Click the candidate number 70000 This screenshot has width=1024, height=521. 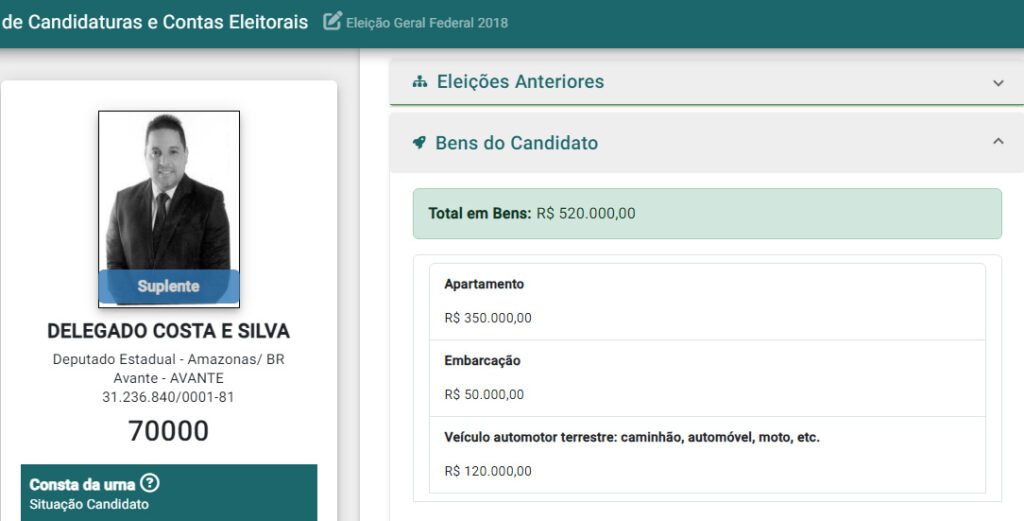[x=168, y=431]
